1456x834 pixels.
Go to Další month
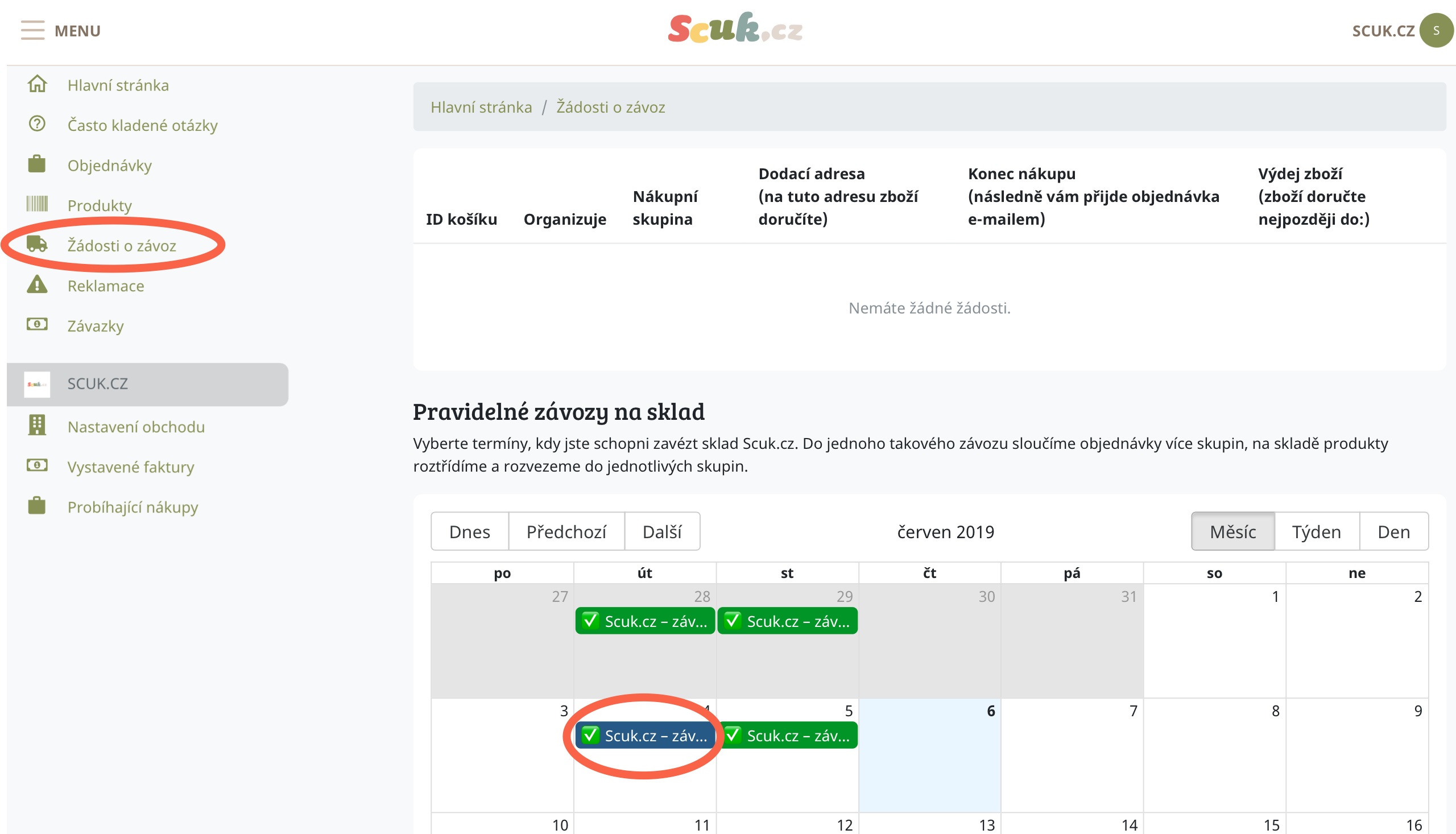(663, 531)
